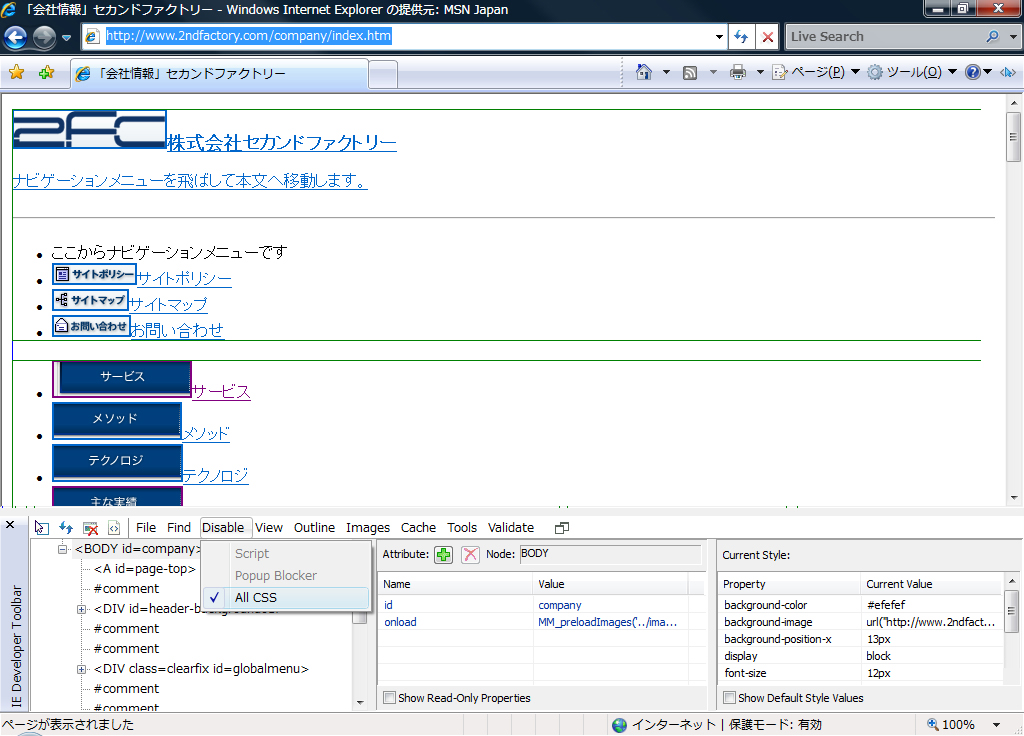Click the Home icon in command bar
The image size is (1024, 736).
644,72
